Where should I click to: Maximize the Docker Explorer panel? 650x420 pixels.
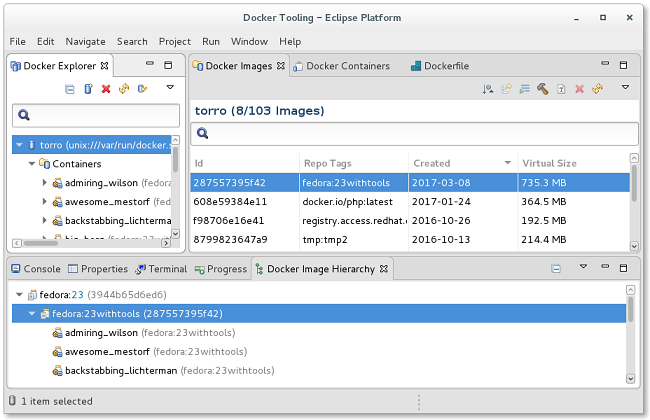[x=168, y=65]
